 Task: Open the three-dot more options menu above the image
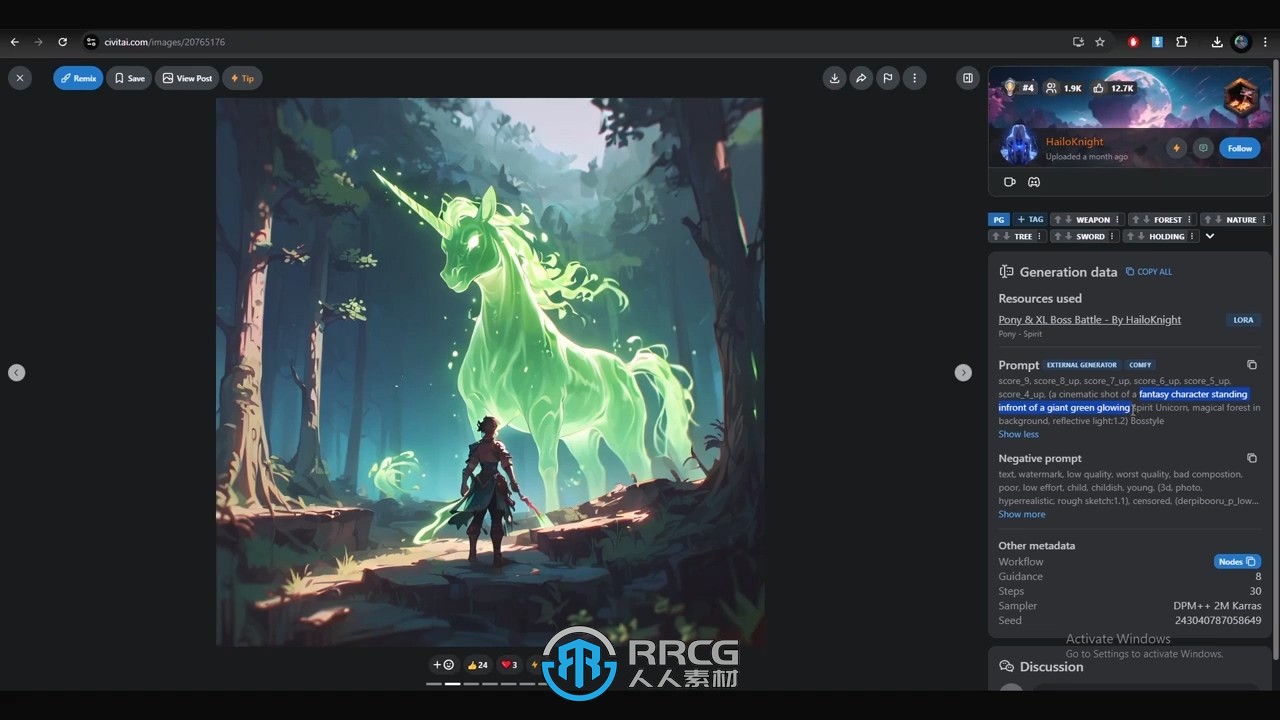click(914, 78)
